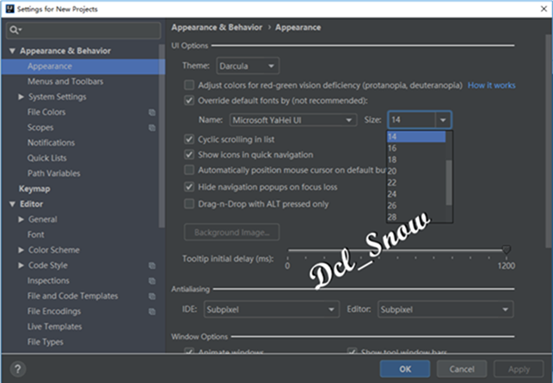
Task: Enable Automatically position mouse cursor checkbox
Action: (189, 170)
